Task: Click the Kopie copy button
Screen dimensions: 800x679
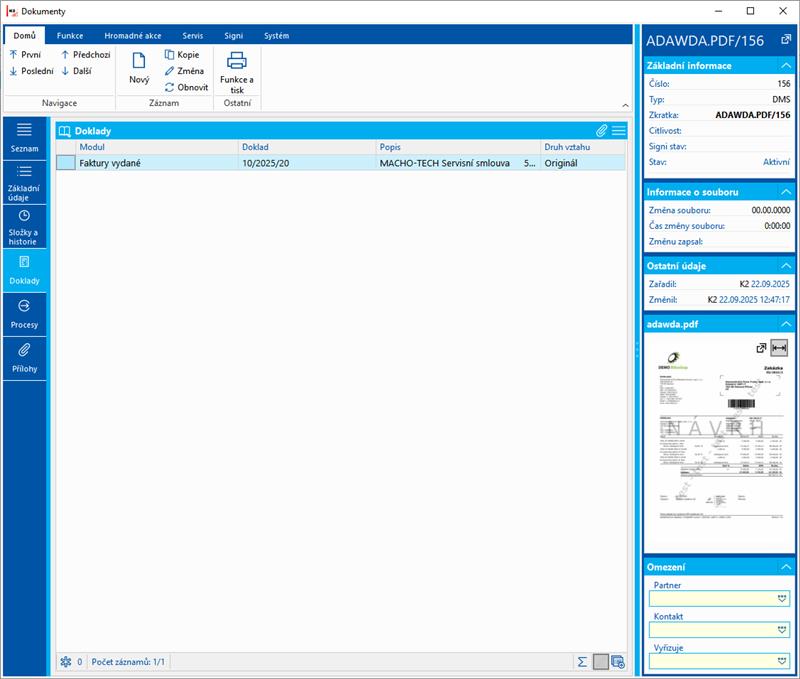Action: point(182,55)
